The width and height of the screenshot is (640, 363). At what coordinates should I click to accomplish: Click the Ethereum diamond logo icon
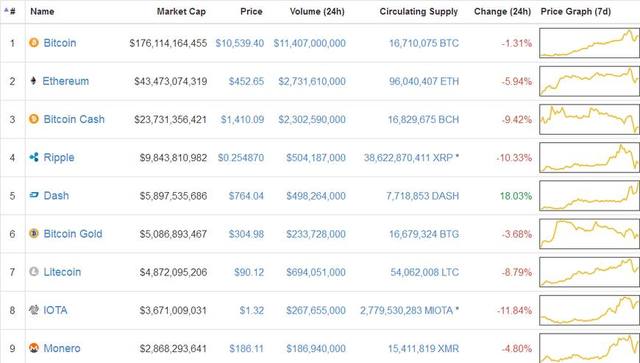click(x=33, y=80)
